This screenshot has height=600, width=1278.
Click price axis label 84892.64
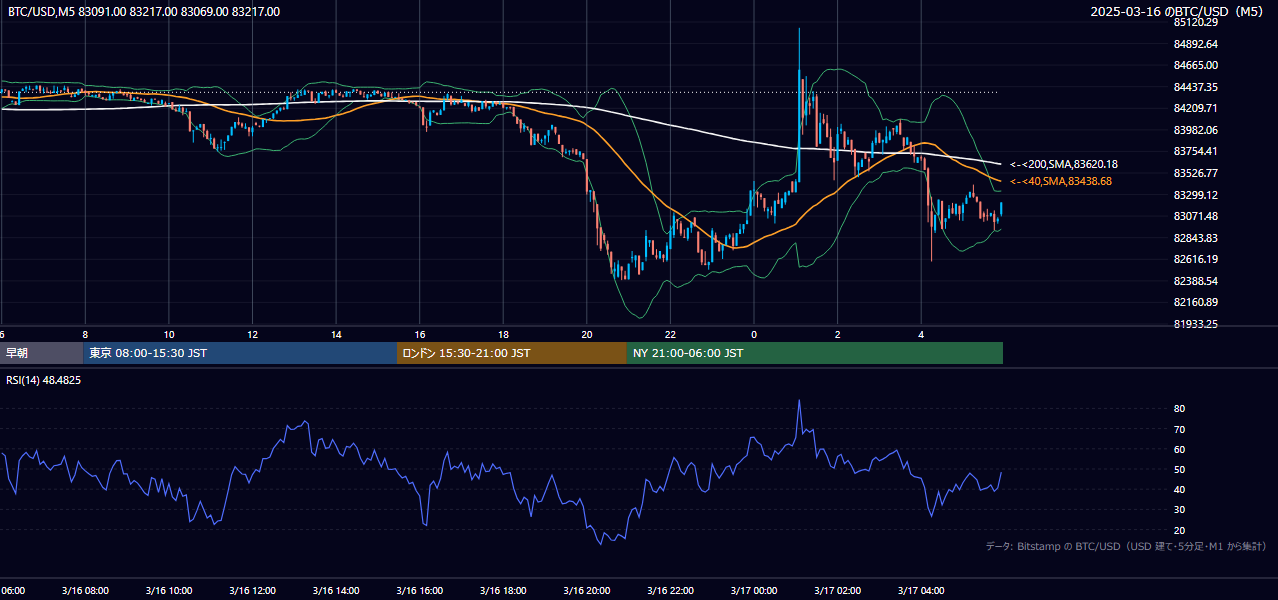pyautogui.click(x=1195, y=44)
